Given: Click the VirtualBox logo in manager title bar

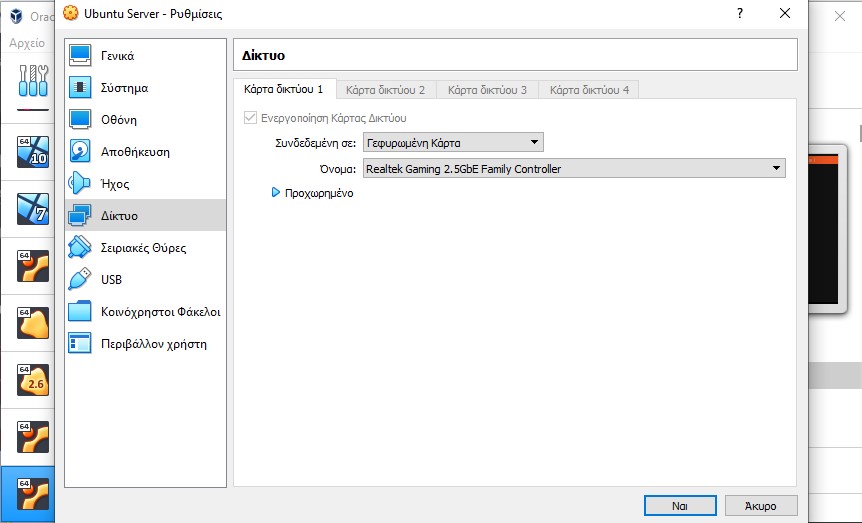Looking at the screenshot, I should coord(16,16).
